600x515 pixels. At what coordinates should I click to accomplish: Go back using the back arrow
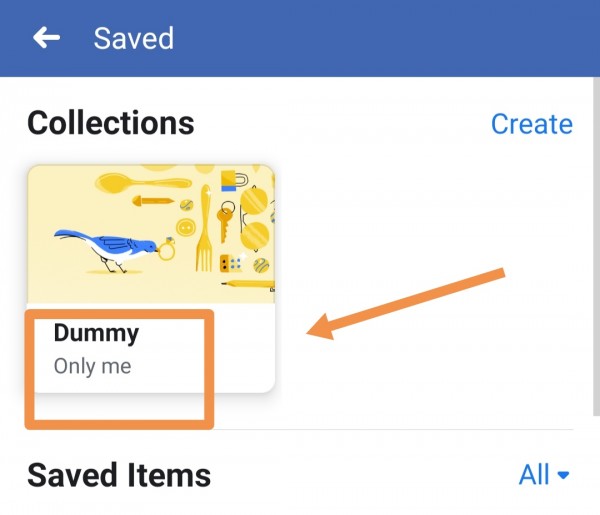(x=46, y=38)
